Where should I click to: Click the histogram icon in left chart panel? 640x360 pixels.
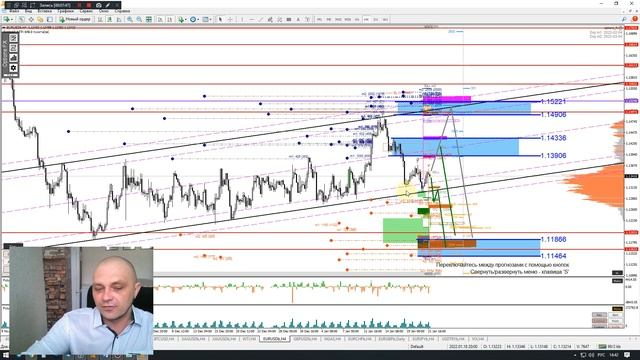pyautogui.click(x=13, y=58)
